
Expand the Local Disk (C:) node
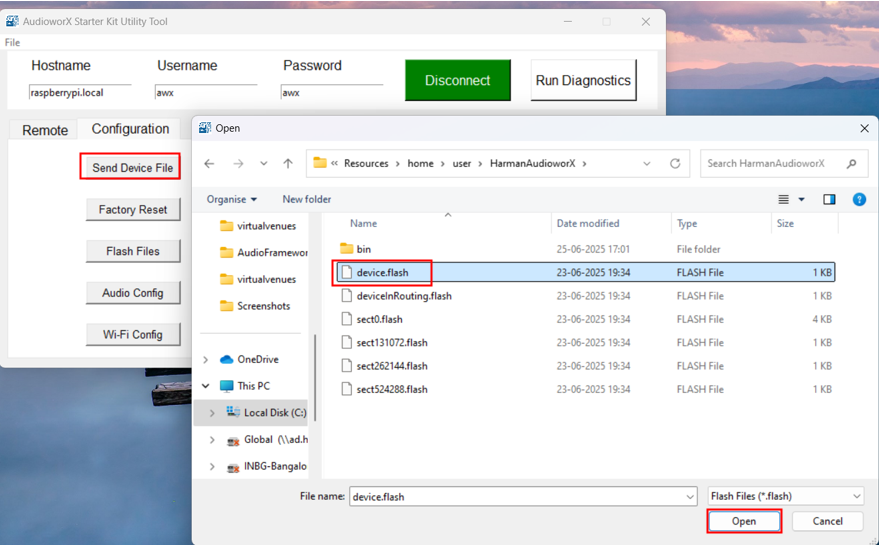(212, 413)
